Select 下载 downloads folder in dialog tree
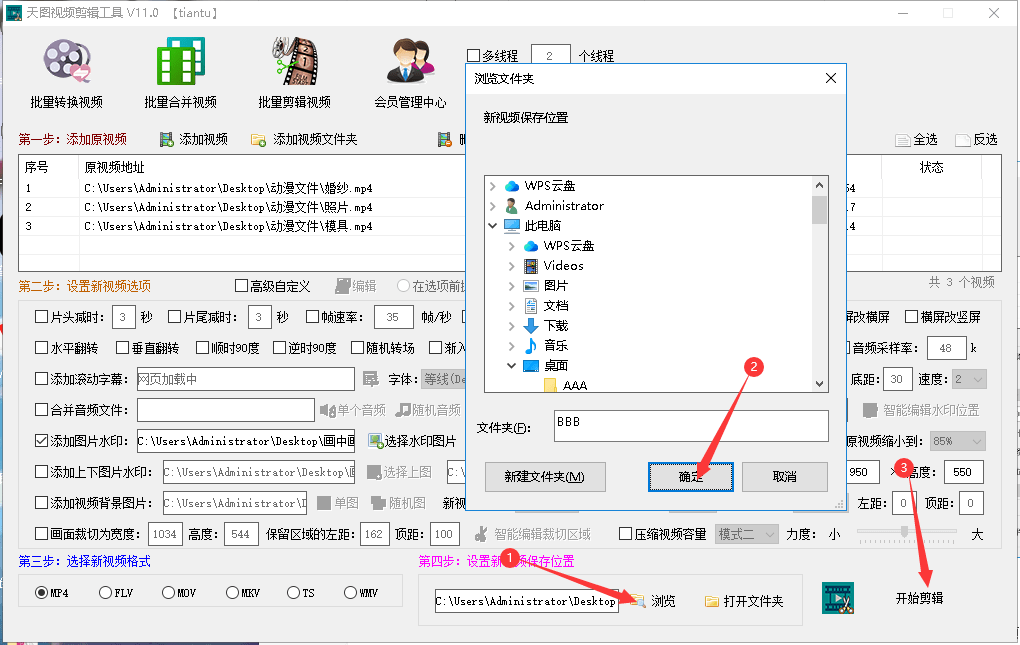Viewport: 1020px width, 645px height. click(531, 326)
